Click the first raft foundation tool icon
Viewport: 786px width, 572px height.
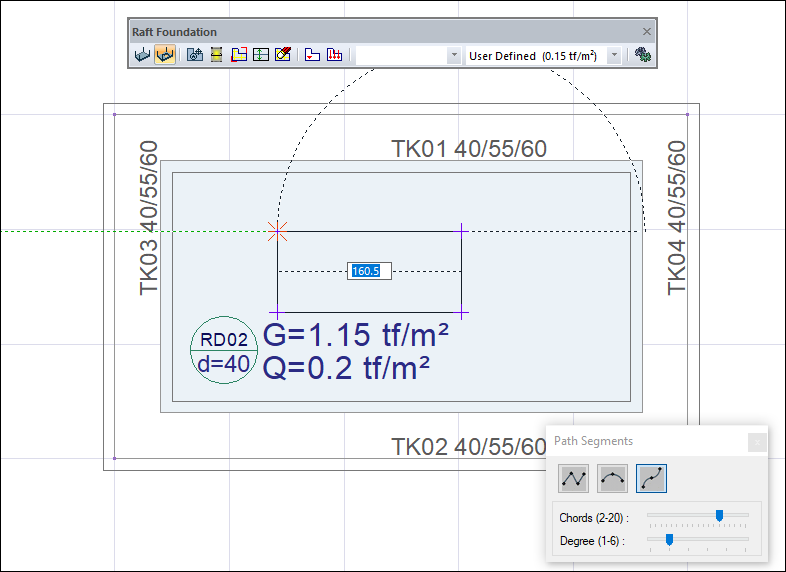(x=142, y=55)
